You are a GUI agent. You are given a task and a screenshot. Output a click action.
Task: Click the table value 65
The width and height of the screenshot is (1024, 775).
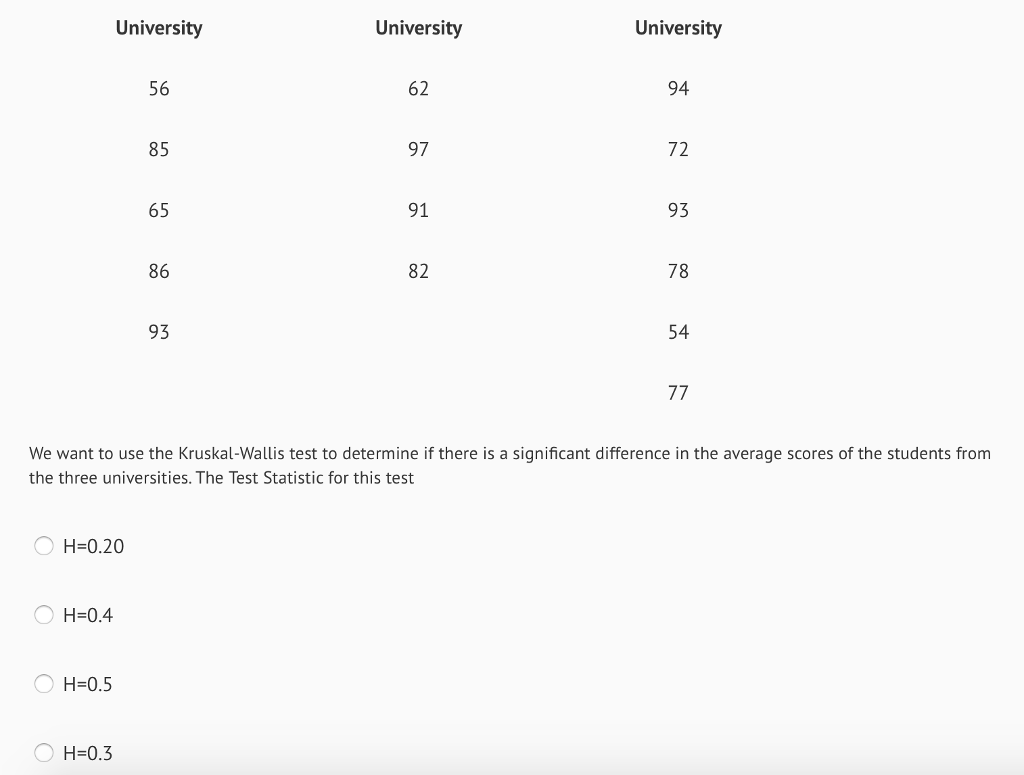[x=159, y=211]
